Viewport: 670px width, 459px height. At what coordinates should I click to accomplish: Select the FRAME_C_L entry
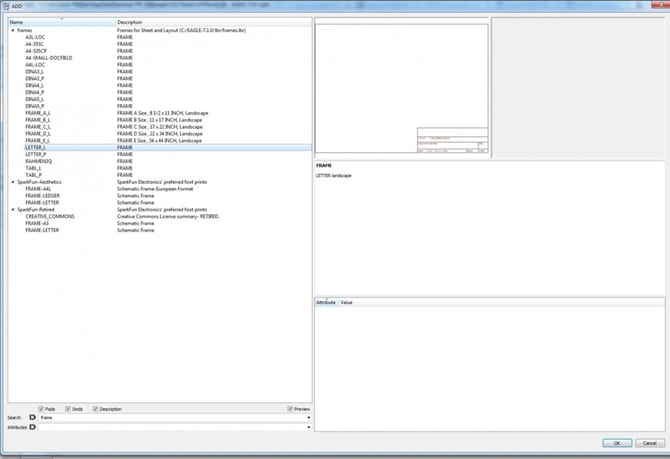tap(38, 127)
